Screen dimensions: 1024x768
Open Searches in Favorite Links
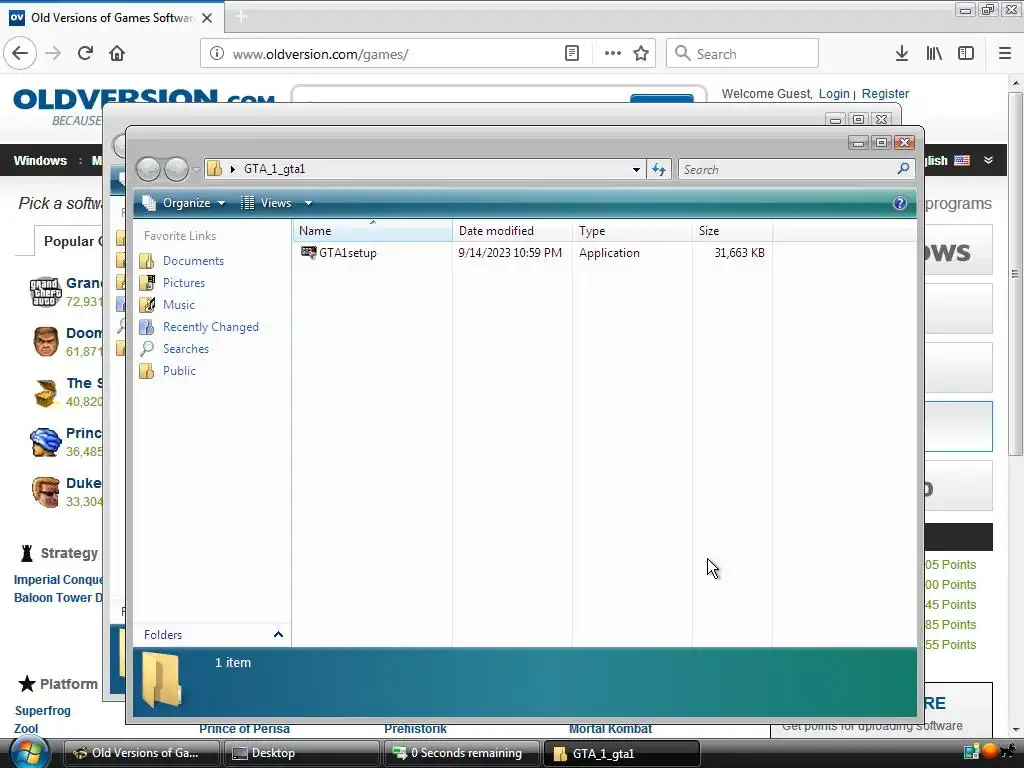pyautogui.click(x=185, y=349)
